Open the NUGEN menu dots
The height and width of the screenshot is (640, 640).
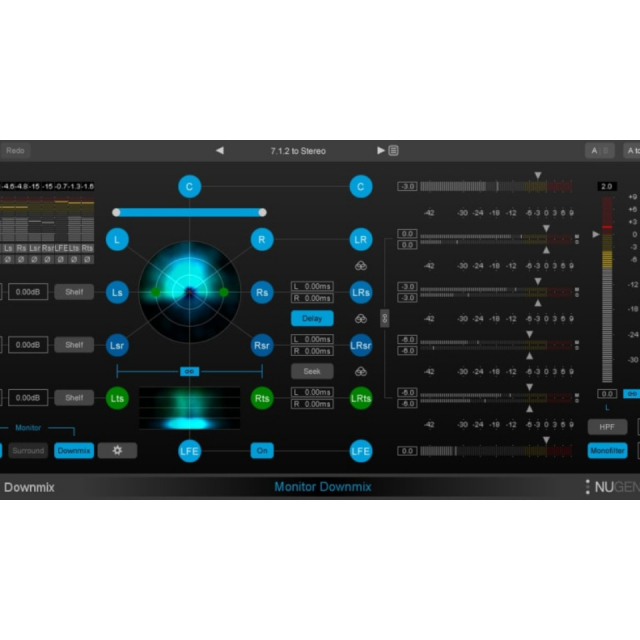pos(588,487)
